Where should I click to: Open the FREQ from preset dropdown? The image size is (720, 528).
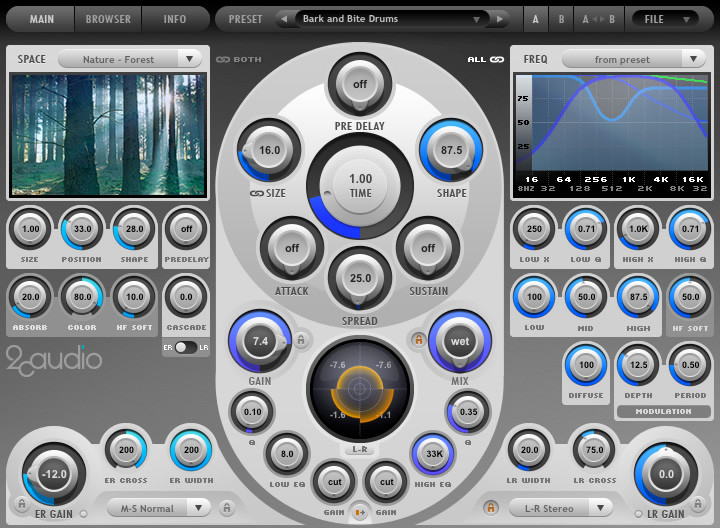coord(633,59)
